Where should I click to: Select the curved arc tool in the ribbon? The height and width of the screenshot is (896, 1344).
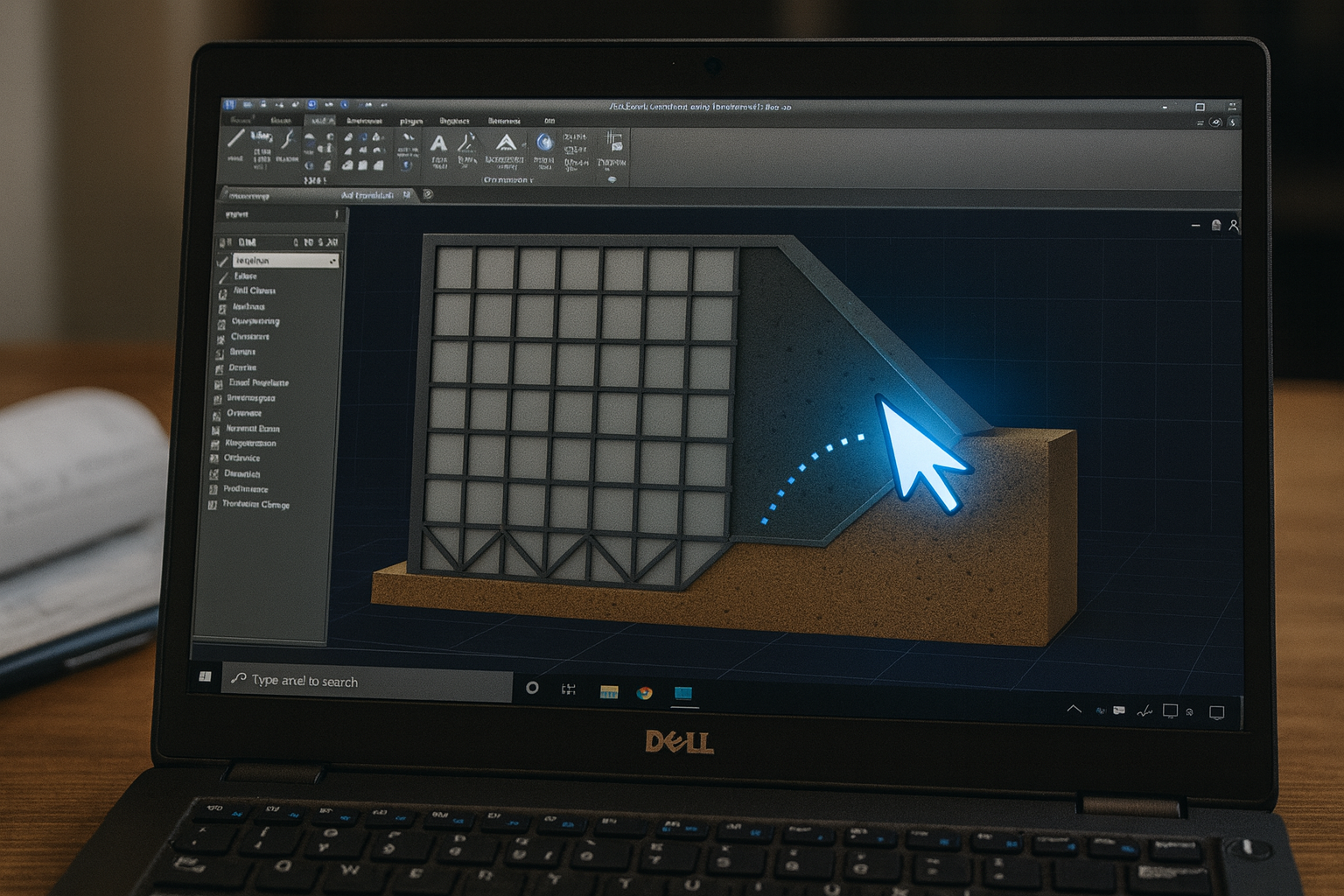286,140
